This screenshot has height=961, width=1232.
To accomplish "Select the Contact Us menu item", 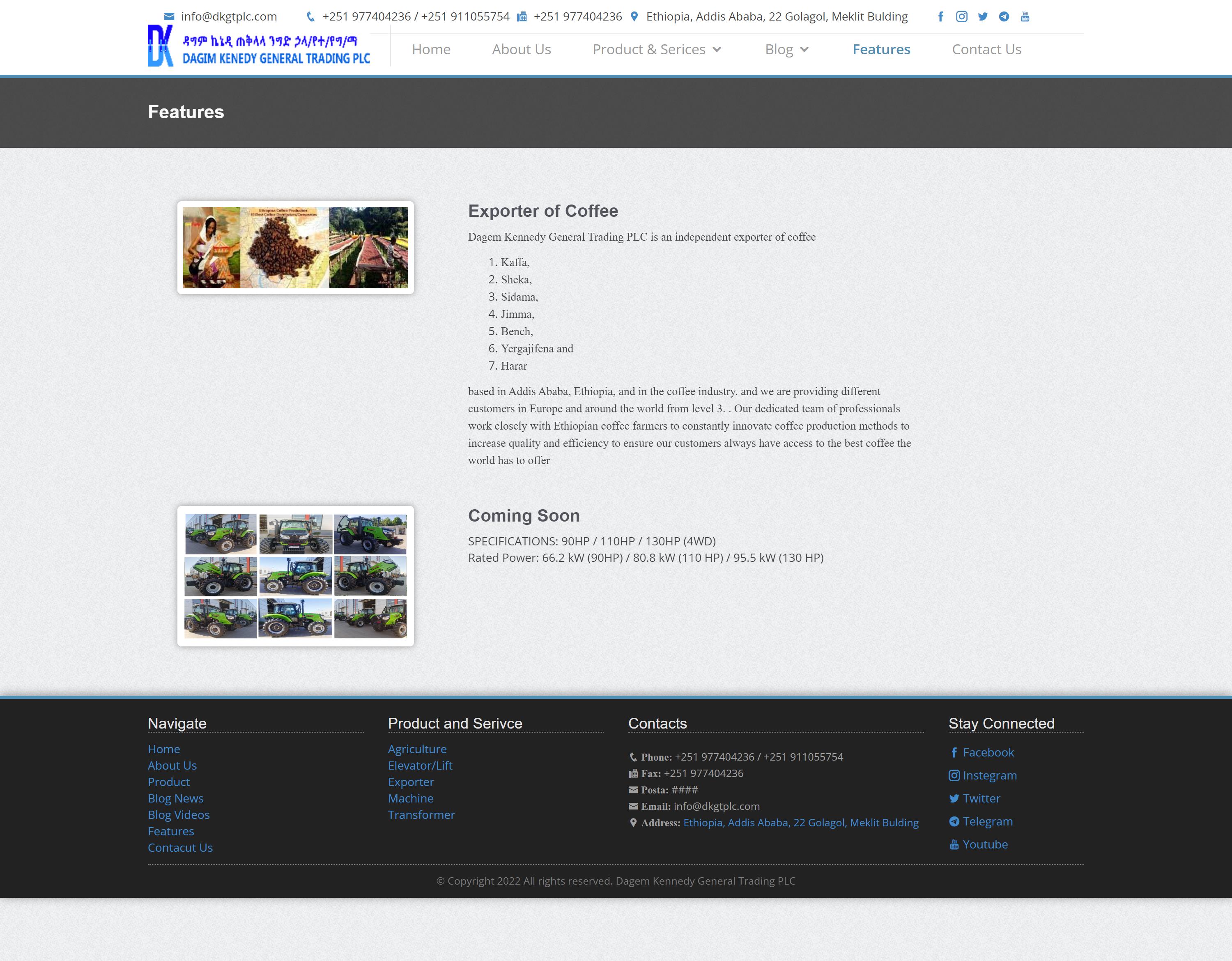I will (986, 50).
